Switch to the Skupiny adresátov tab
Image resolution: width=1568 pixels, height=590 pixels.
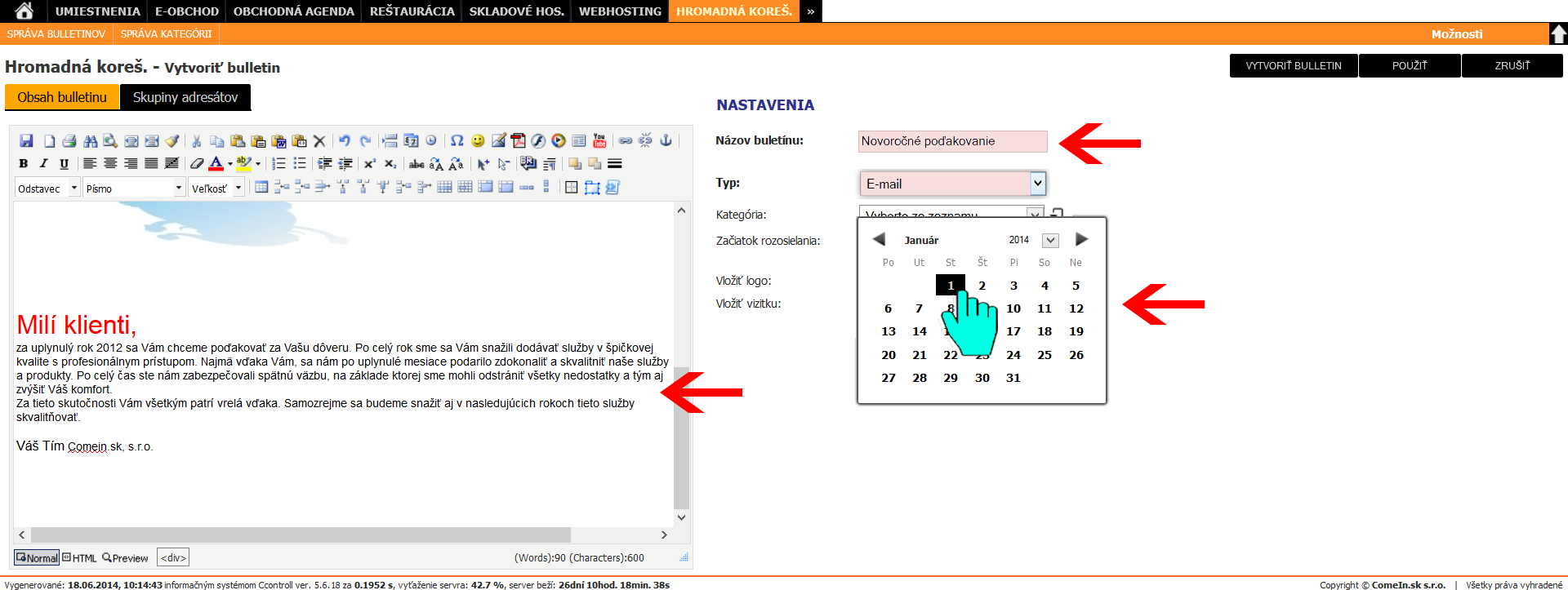click(185, 97)
